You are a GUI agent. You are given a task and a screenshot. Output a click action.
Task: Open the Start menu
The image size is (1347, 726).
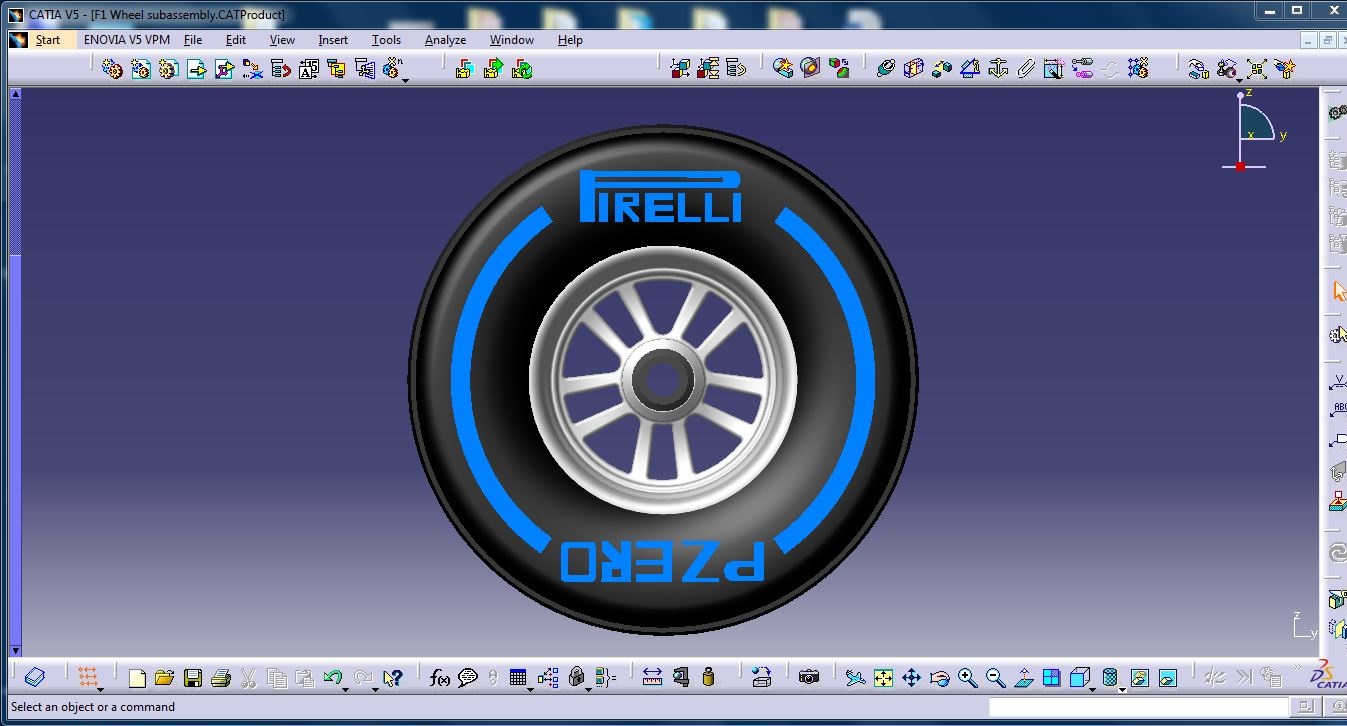pyautogui.click(x=48, y=40)
